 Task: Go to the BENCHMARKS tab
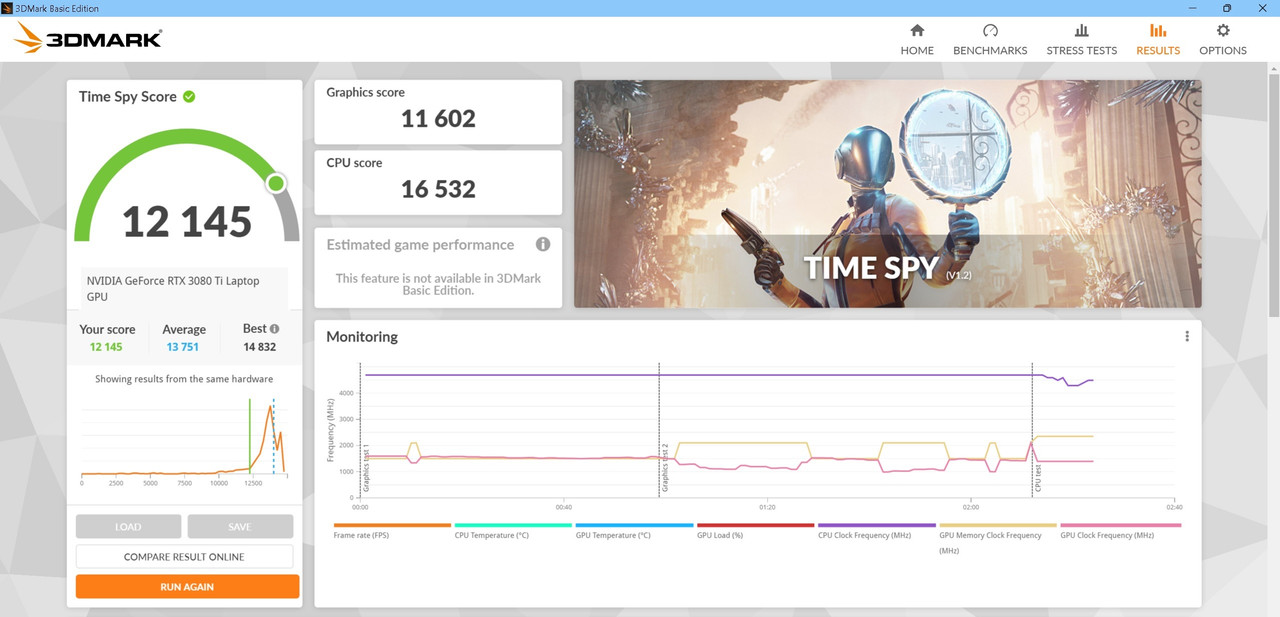point(990,40)
